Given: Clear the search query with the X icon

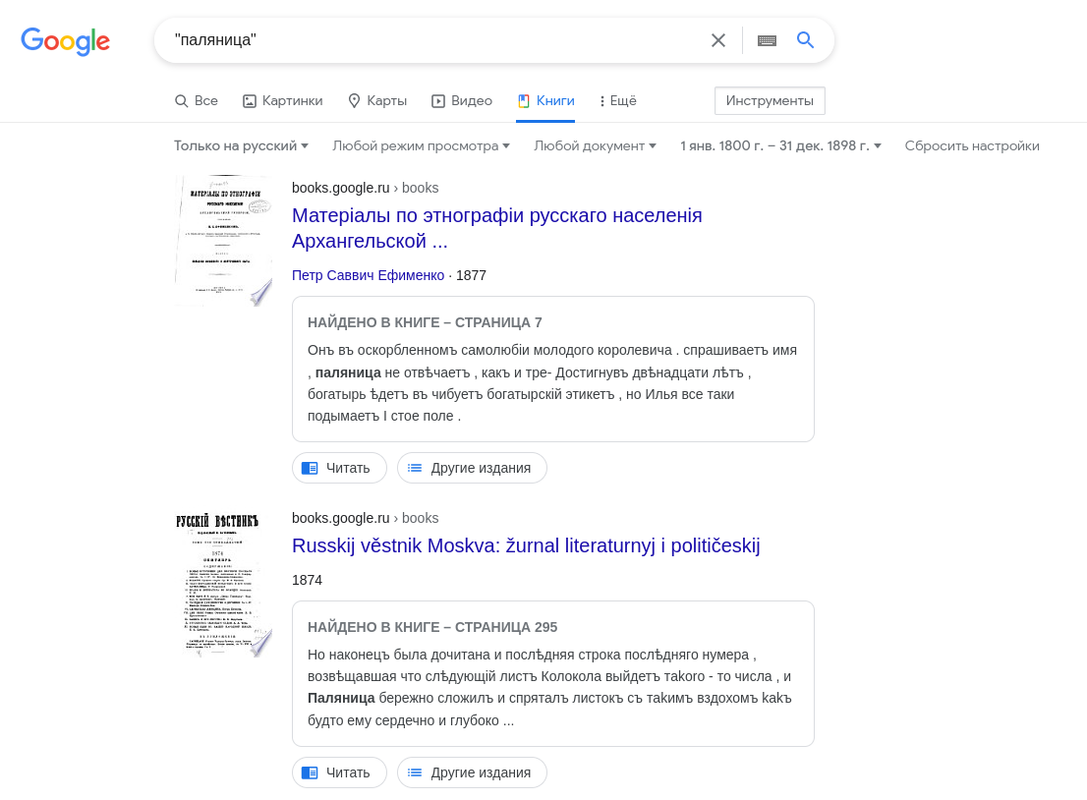Looking at the screenshot, I should coord(718,40).
